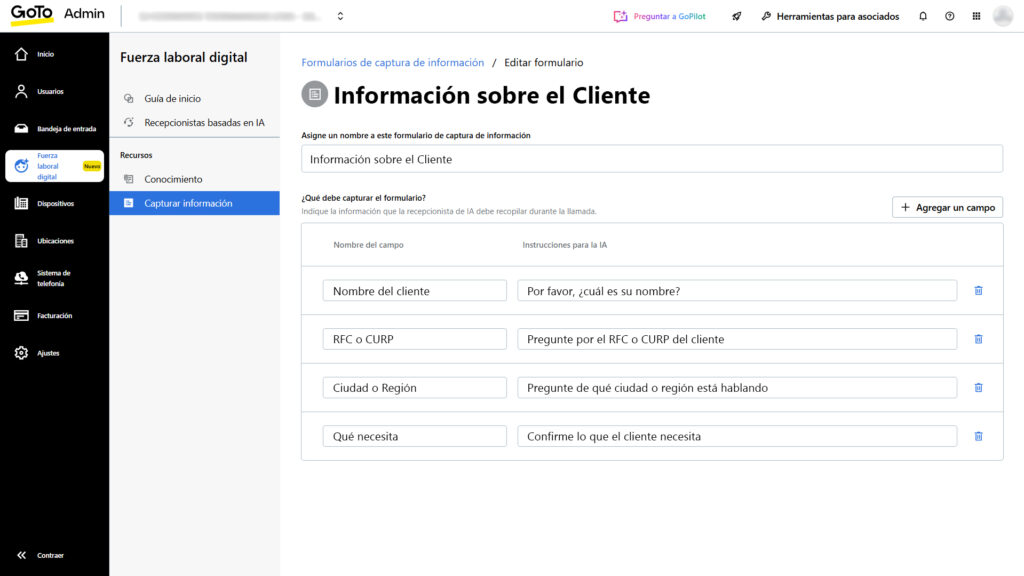This screenshot has height=576, width=1024.
Task: Delete the Qué necesita field row
Action: point(978,436)
